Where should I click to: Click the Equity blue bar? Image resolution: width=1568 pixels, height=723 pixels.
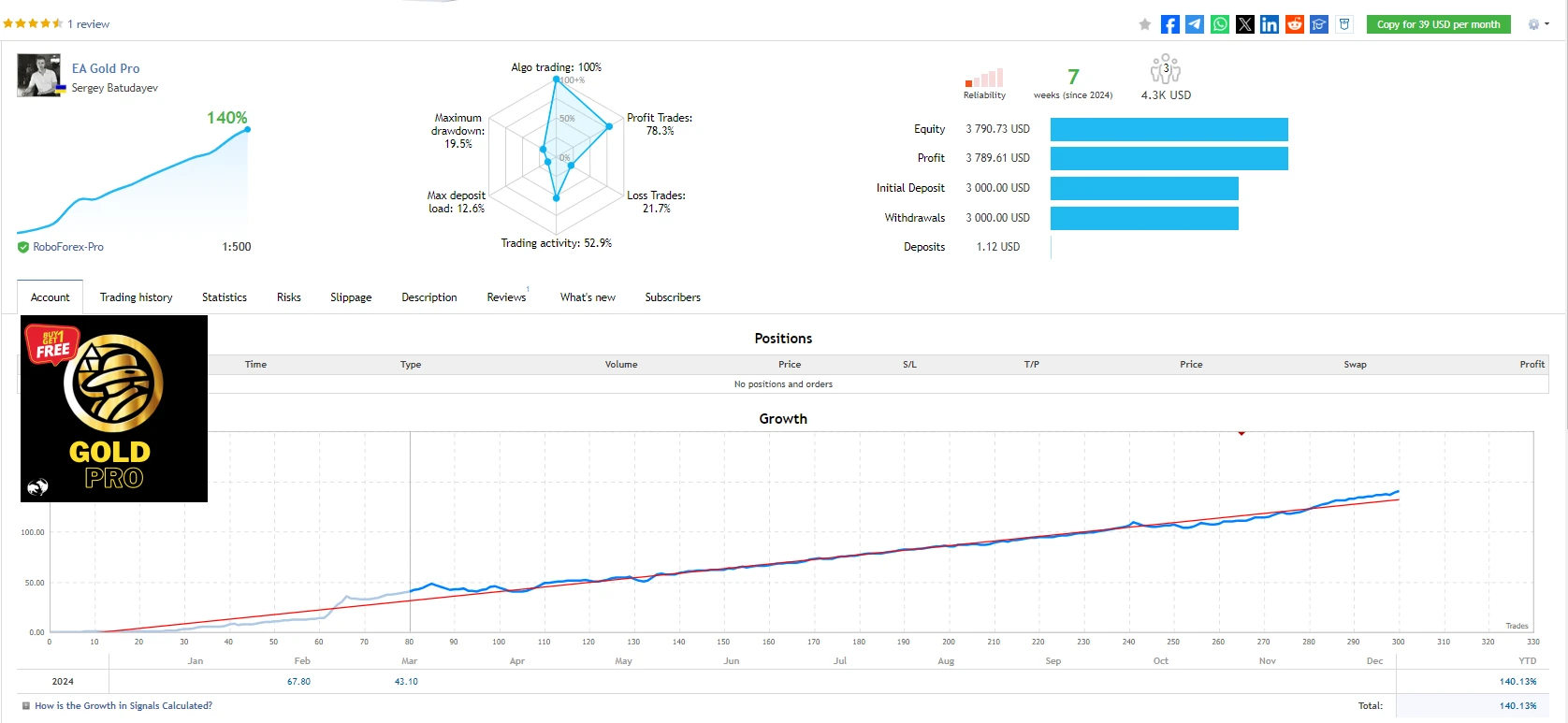[1169, 129]
